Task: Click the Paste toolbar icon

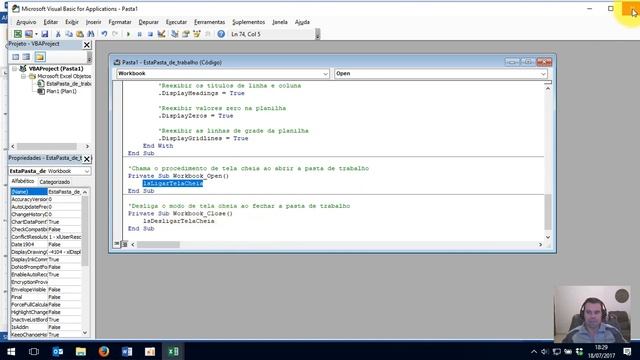Action: (80, 34)
